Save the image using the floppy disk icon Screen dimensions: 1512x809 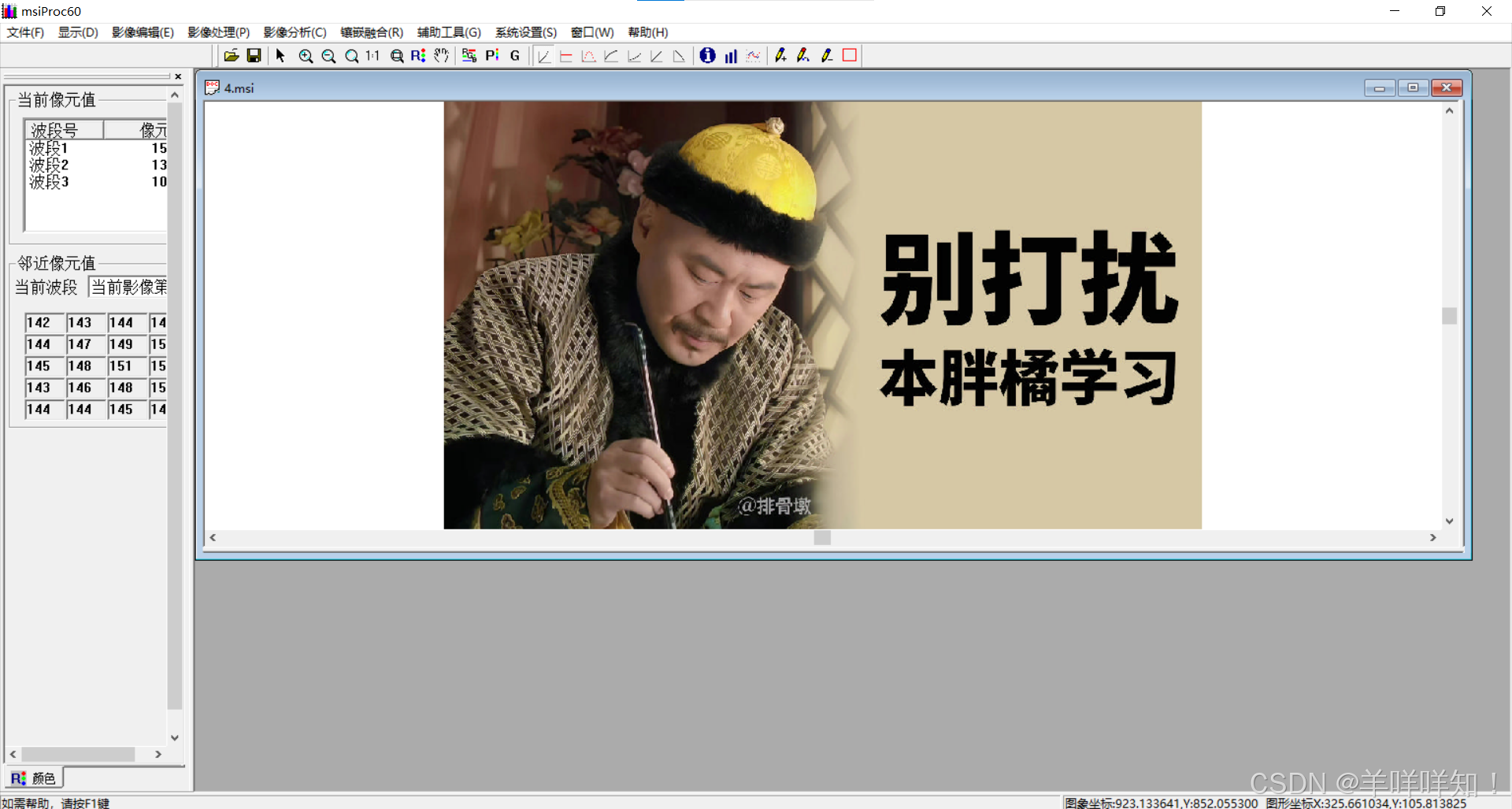click(254, 56)
